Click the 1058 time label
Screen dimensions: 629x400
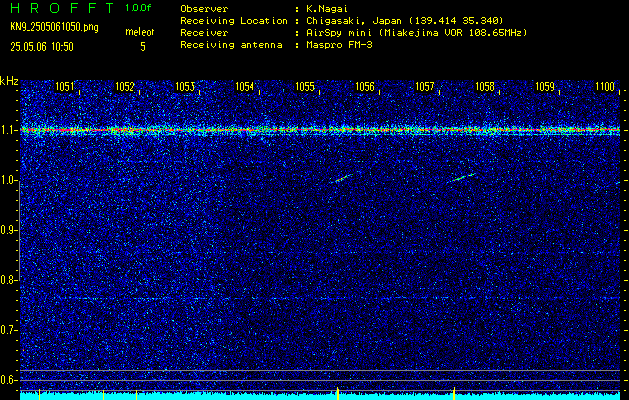point(485,87)
